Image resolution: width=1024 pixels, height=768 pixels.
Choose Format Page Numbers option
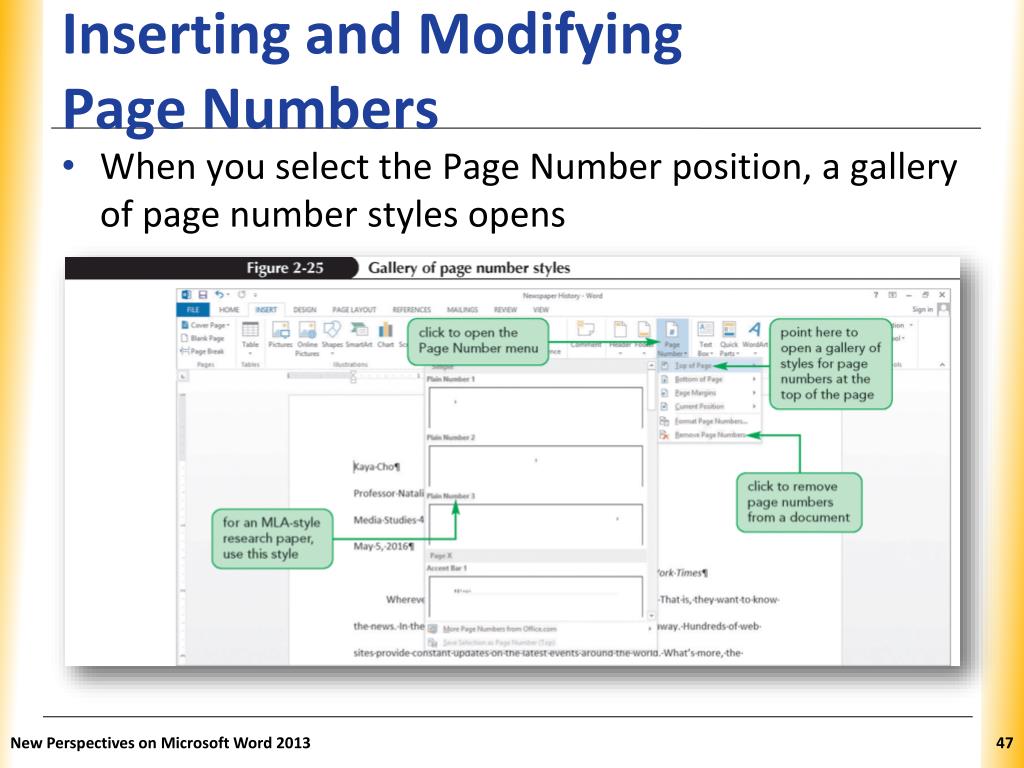click(x=708, y=421)
